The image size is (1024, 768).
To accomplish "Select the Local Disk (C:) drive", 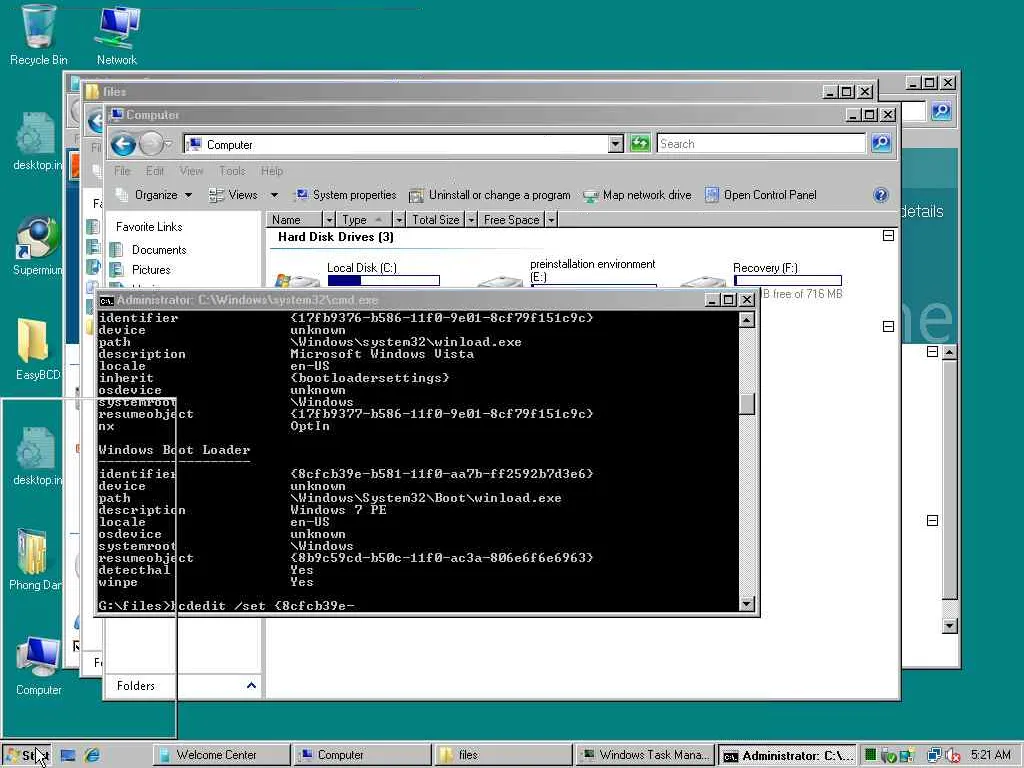I will 358,274.
